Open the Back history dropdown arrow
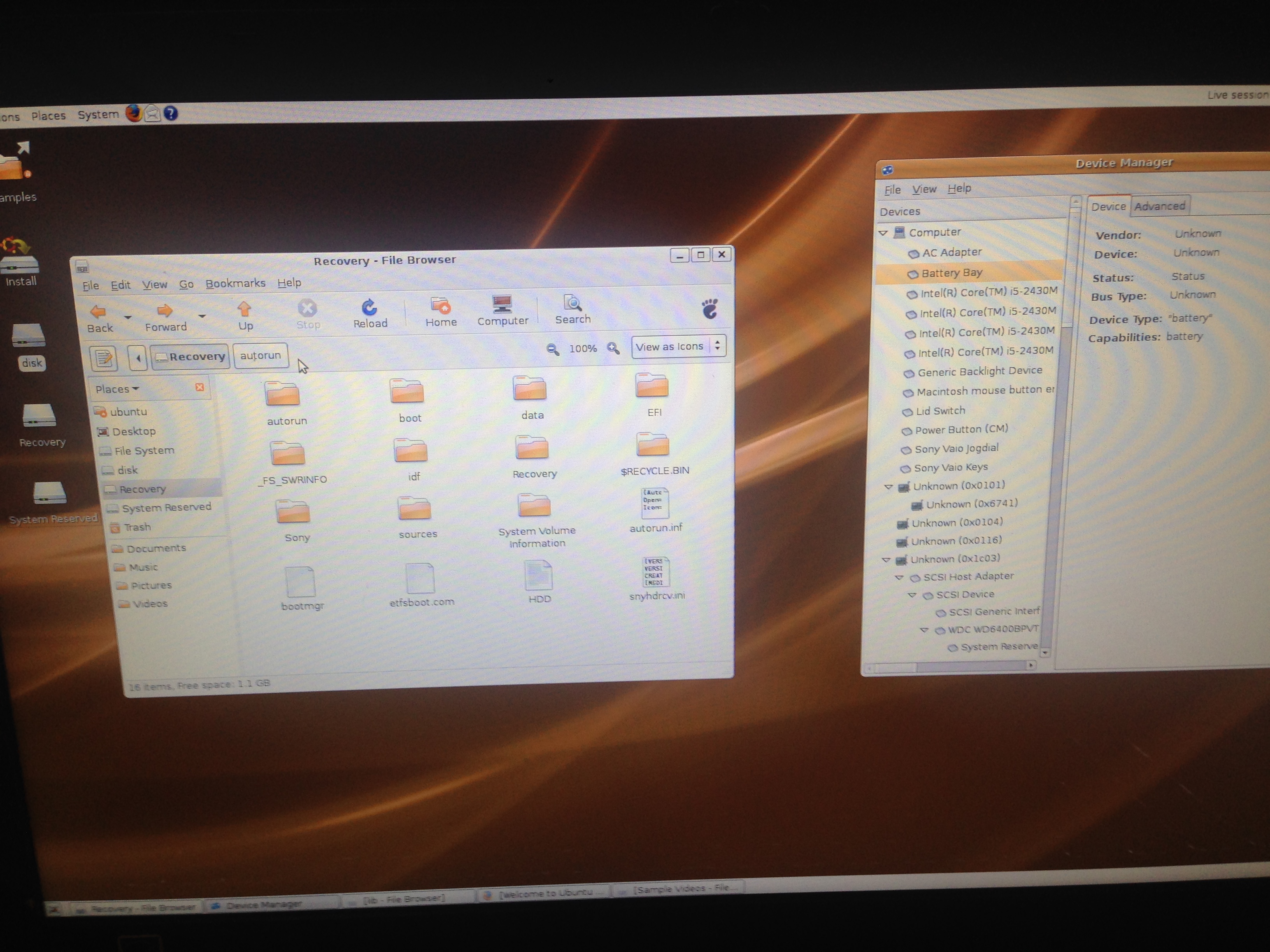1270x952 pixels. pyautogui.click(x=128, y=317)
